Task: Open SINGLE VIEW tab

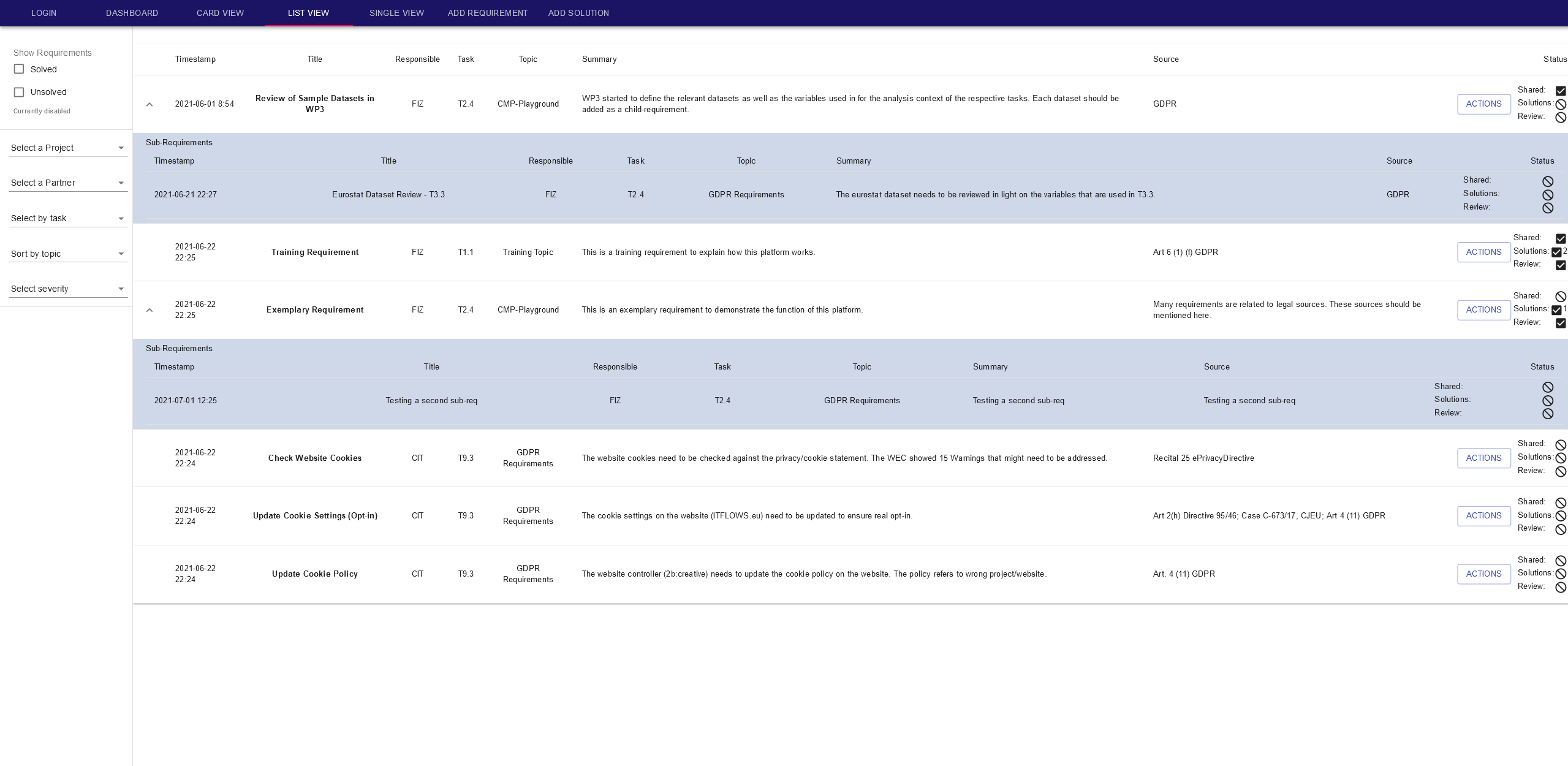Action: [x=397, y=13]
